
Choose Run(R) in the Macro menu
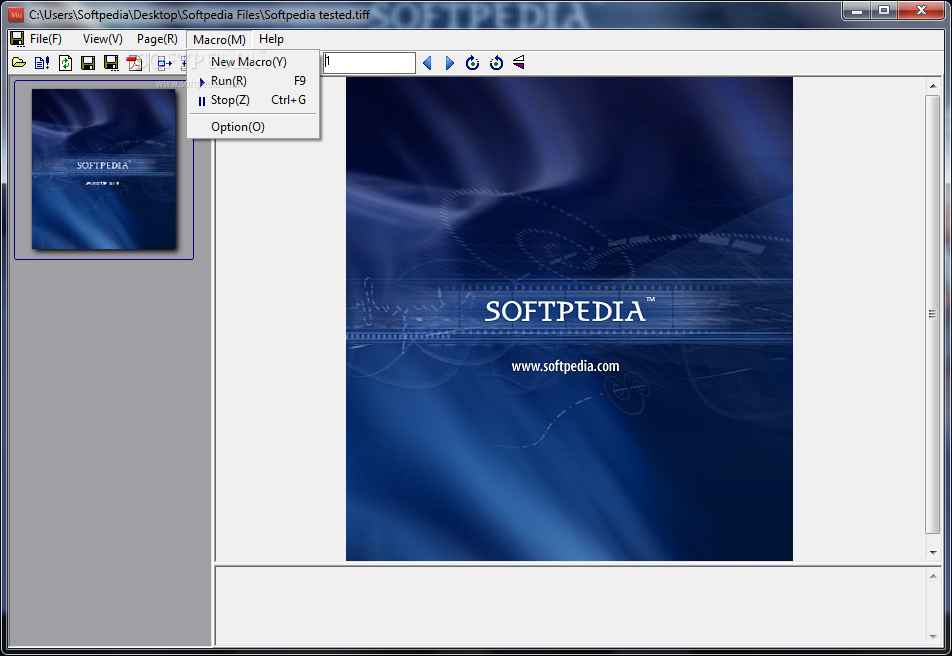(x=229, y=81)
